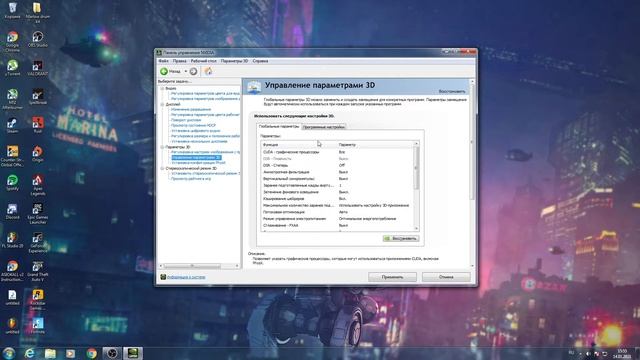Viewport: 640px width, 360px height.
Task: Select the Rust desktop icon
Action: (38, 125)
